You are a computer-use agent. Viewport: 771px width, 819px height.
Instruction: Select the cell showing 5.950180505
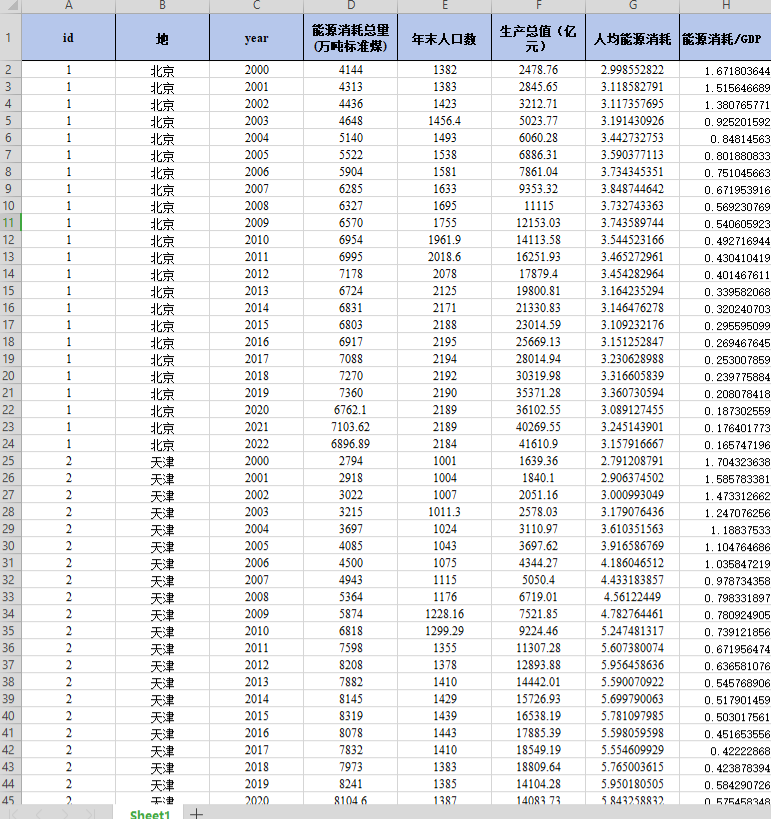coord(633,784)
